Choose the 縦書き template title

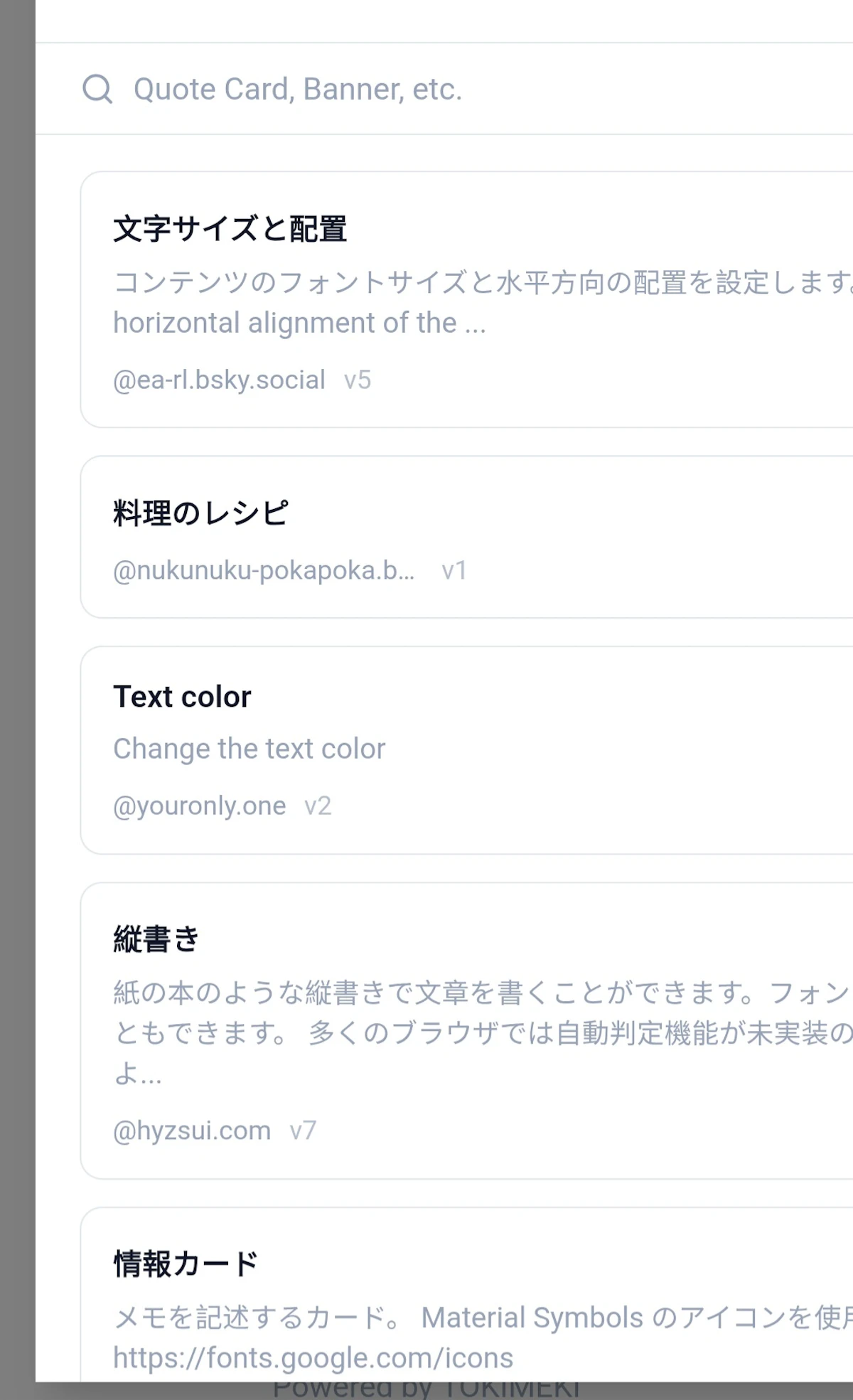pyautogui.click(x=156, y=939)
